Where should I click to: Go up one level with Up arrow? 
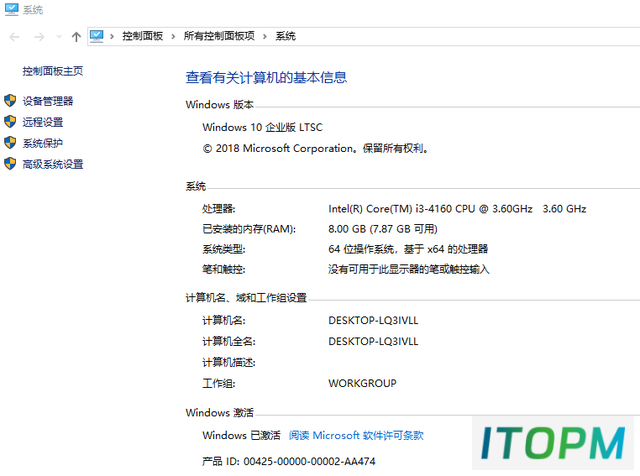tap(76, 37)
